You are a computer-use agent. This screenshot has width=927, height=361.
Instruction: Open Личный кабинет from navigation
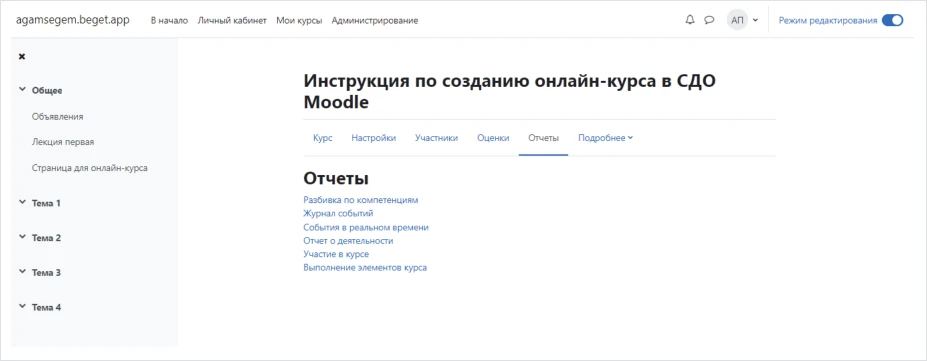[232, 21]
